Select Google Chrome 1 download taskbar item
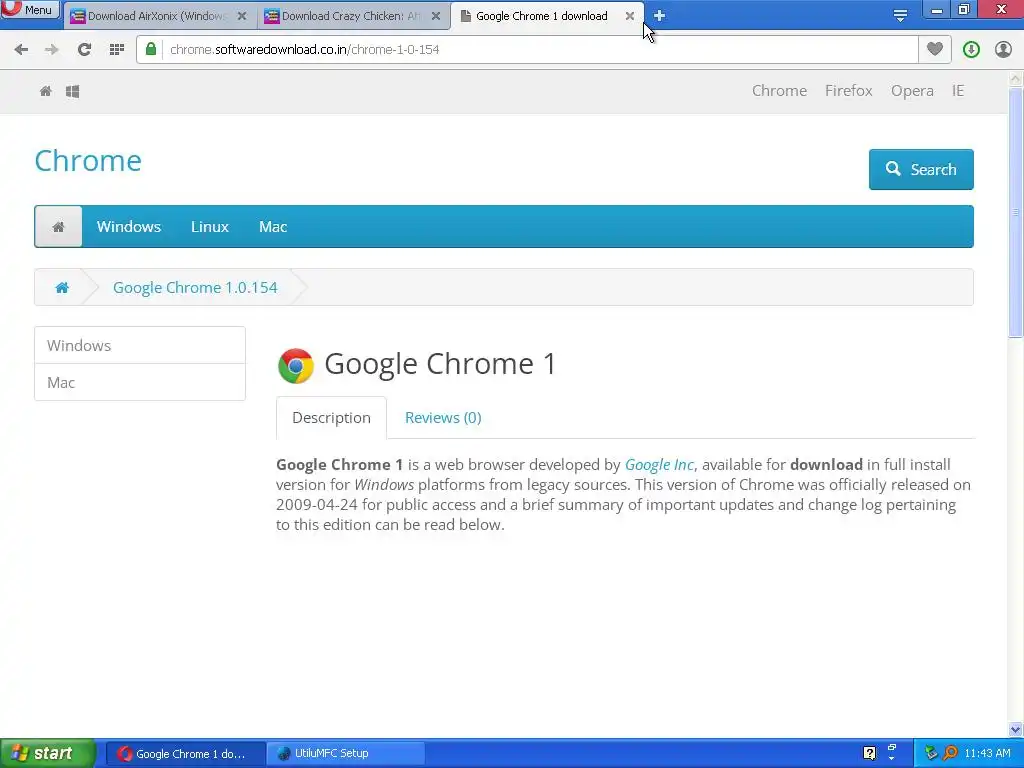This screenshot has width=1024, height=768. [x=185, y=754]
